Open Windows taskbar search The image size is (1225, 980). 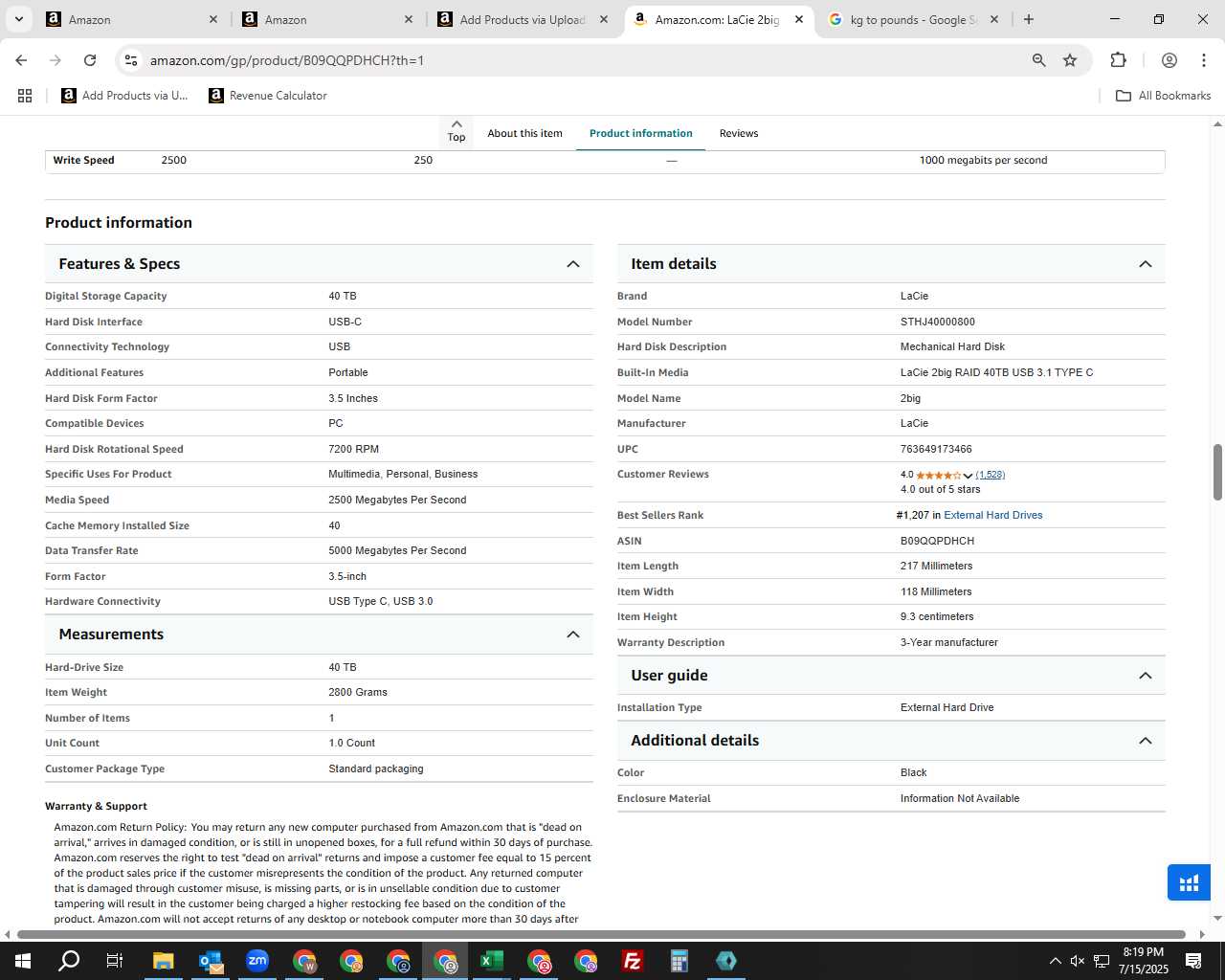click(x=69, y=961)
